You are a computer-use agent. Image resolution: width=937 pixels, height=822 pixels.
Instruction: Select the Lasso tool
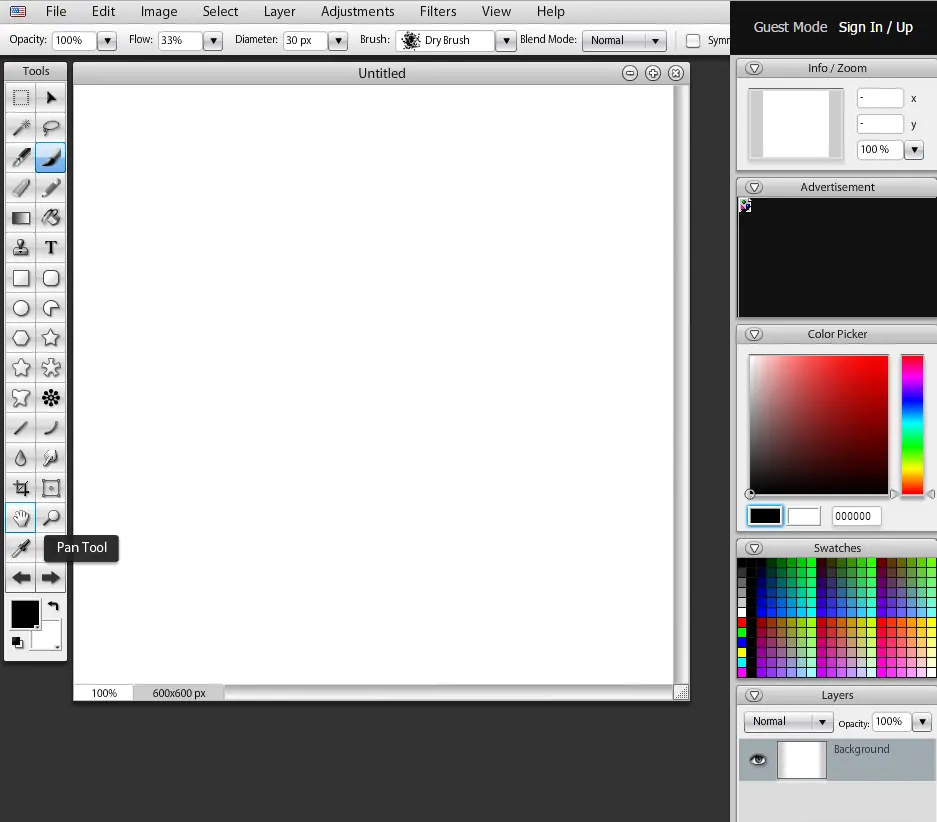(51, 127)
